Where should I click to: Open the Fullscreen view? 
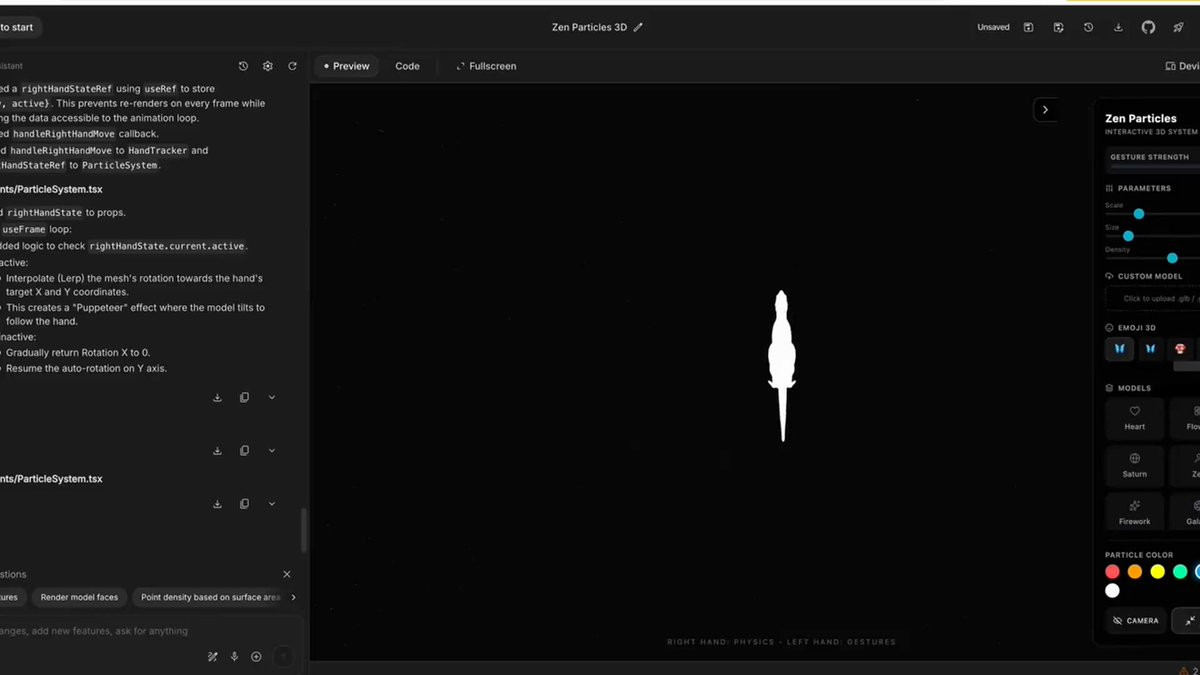486,66
